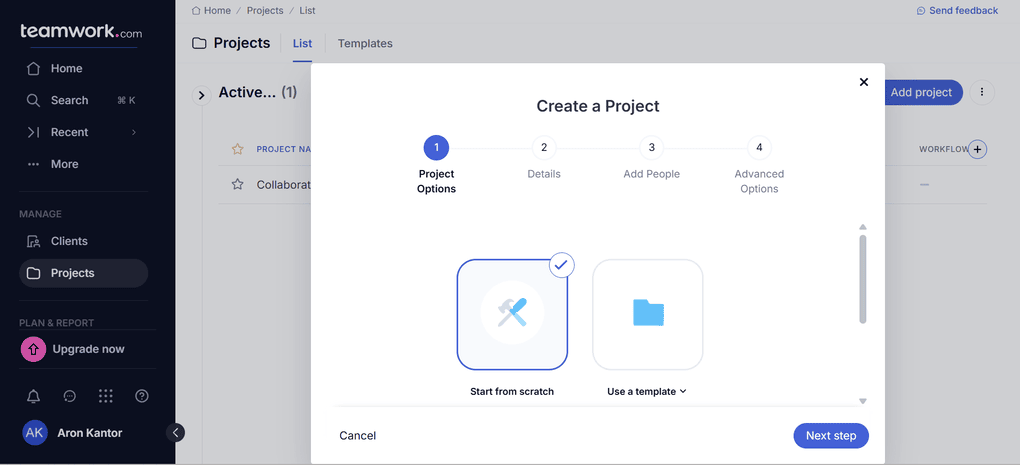This screenshot has height=465, width=1020.
Task: Star the Collaborat... project row
Action: (238, 184)
